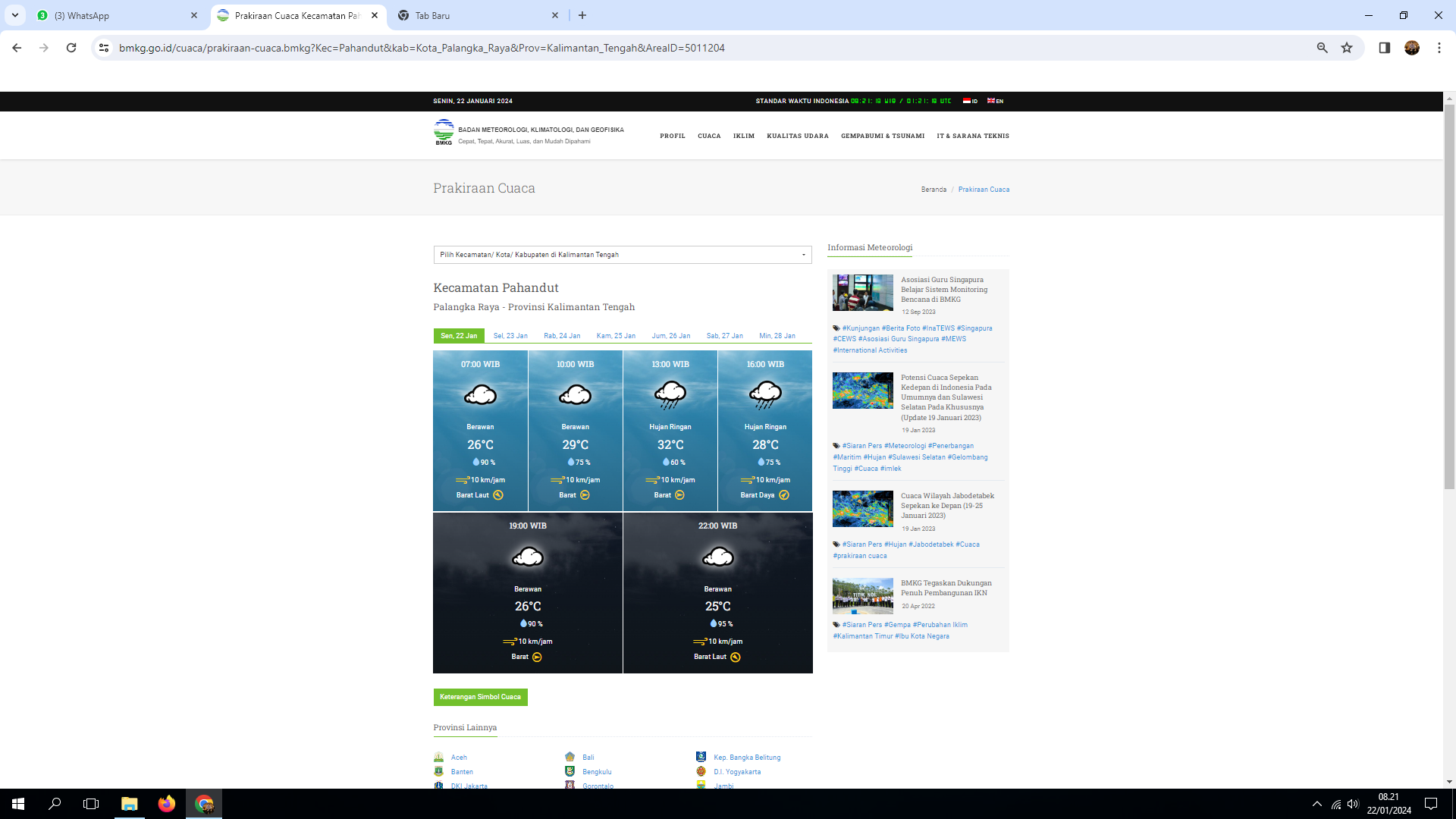Viewport: 1456px width, 819px height.
Task: Click the Beranda breadcrumb link
Action: click(x=934, y=190)
